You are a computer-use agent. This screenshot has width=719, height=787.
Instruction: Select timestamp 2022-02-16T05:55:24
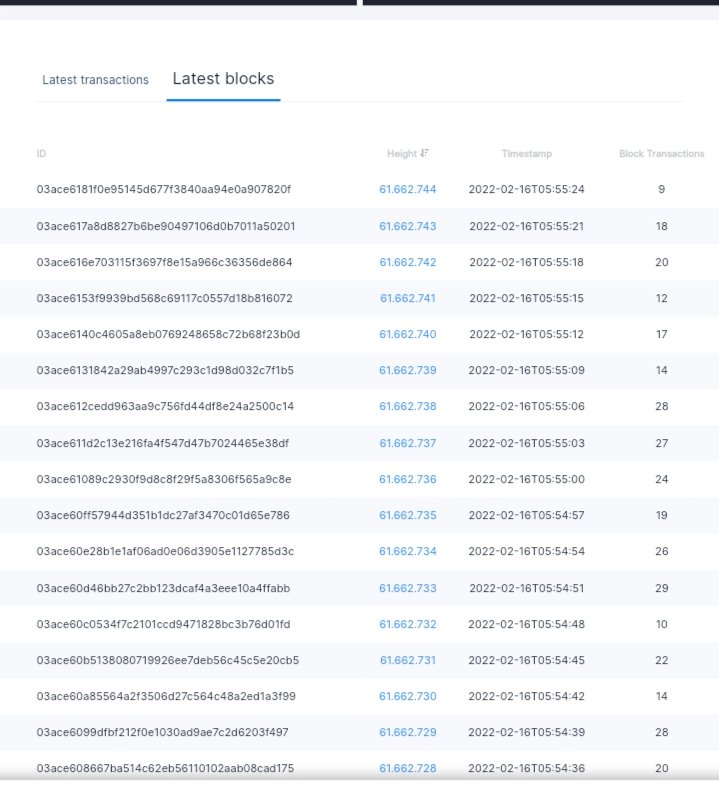coord(526,189)
